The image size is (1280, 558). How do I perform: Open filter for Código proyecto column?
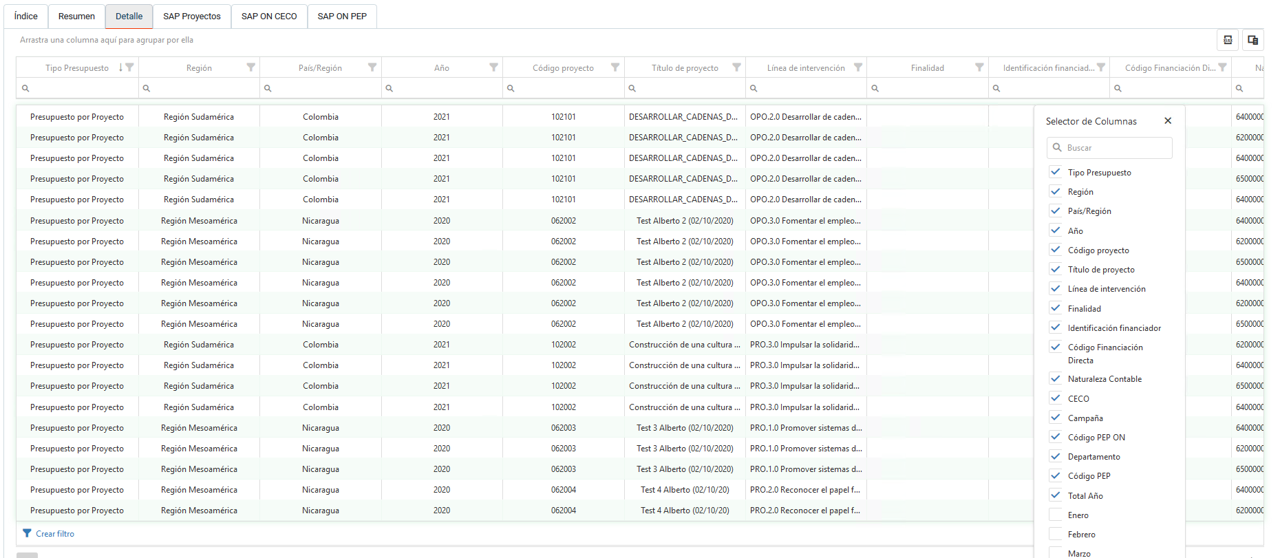point(615,68)
